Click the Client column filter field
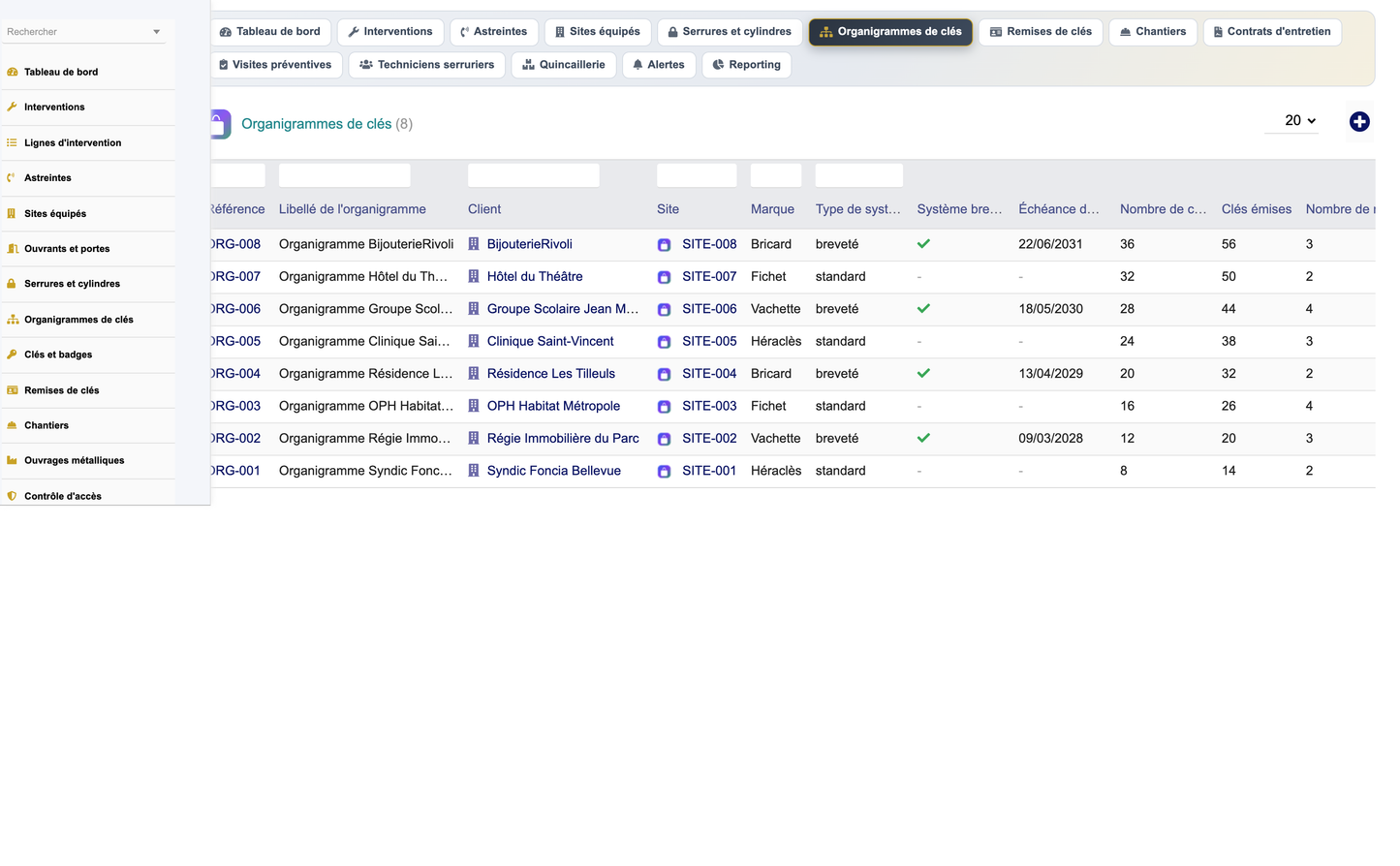This screenshot has height=866, width=1400. (534, 175)
